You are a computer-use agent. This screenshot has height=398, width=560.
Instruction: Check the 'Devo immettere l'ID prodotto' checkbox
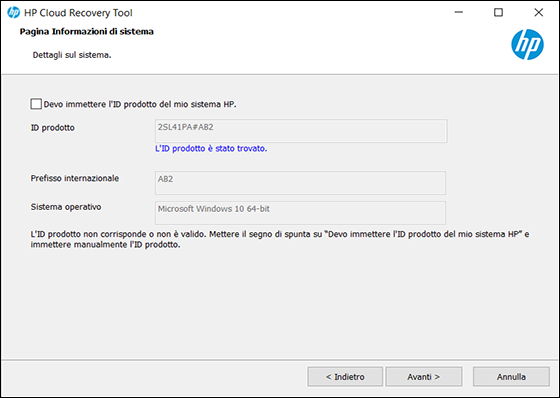(36, 104)
